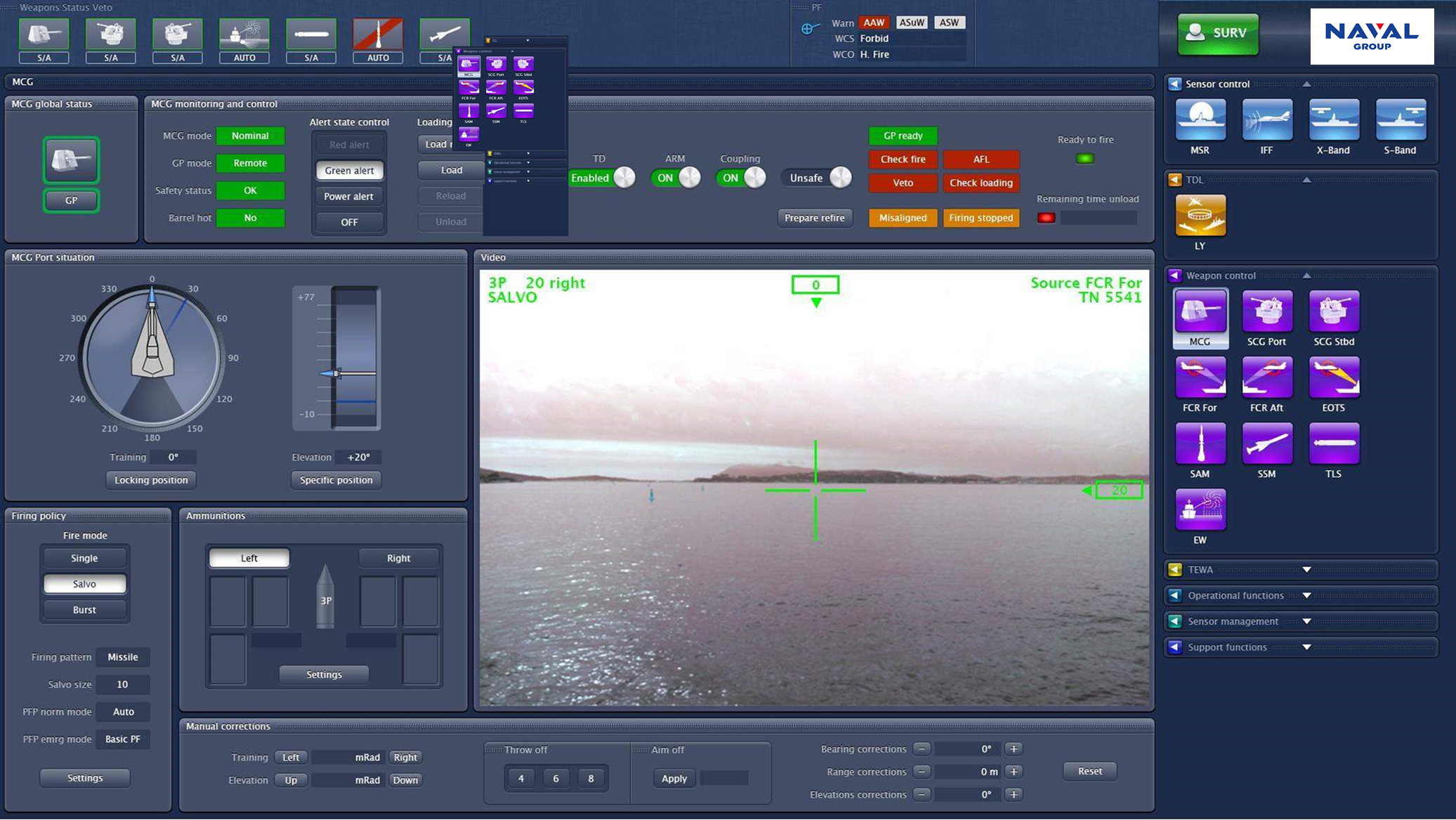
Task: Expand the Support functions section
Action: [x=1306, y=647]
